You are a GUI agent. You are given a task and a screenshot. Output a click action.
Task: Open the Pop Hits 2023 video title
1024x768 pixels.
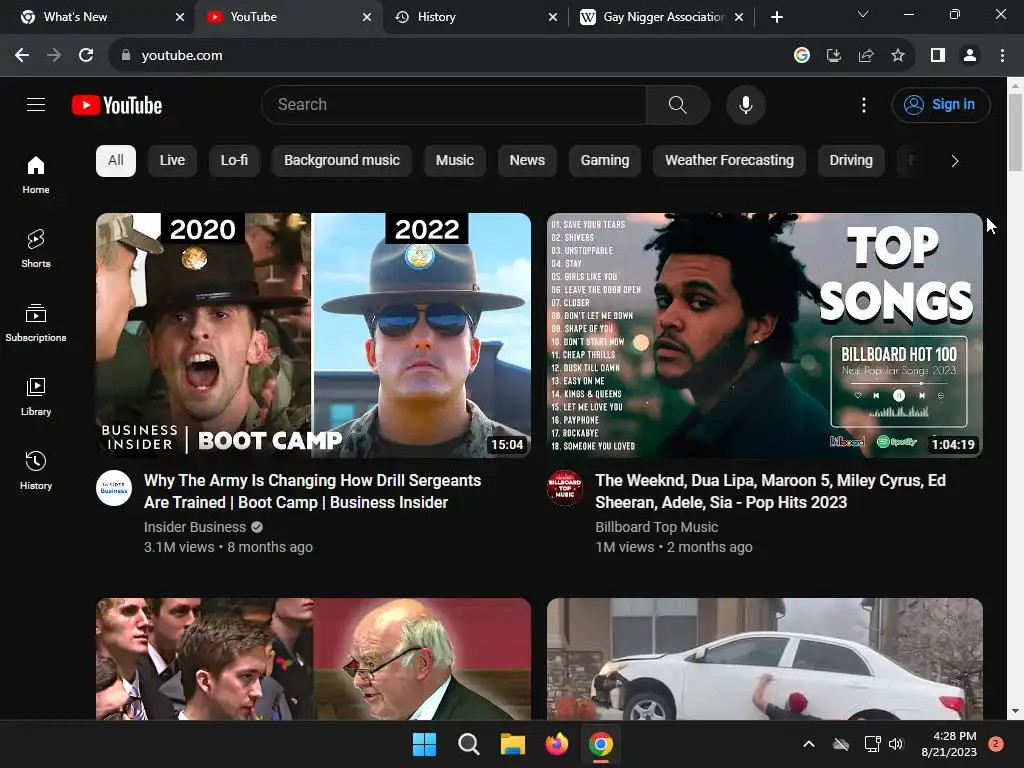pos(771,491)
